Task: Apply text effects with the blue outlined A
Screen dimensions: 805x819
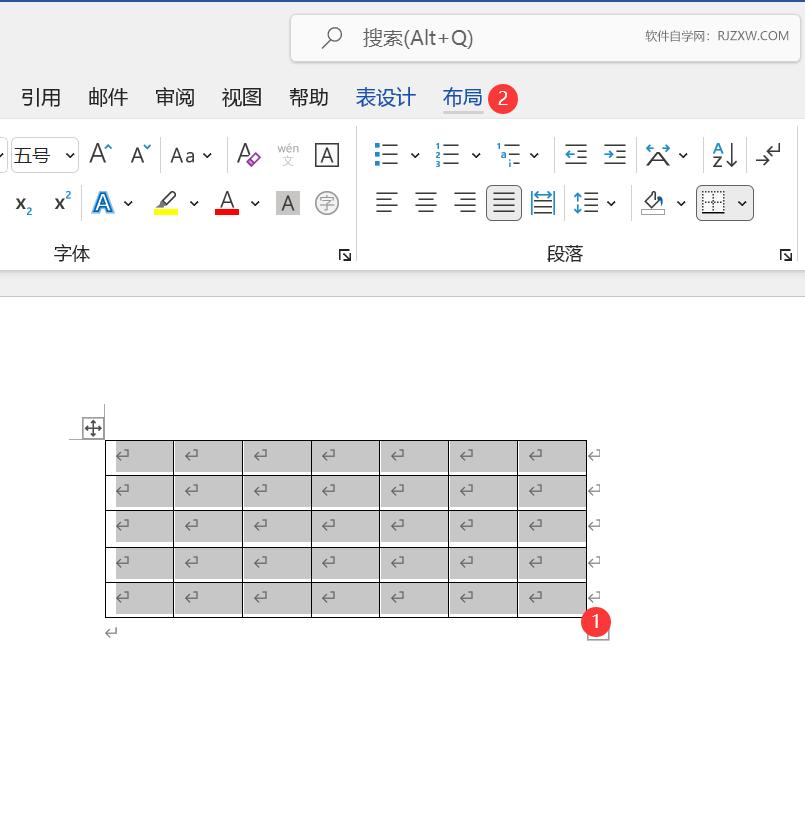Action: [x=103, y=203]
